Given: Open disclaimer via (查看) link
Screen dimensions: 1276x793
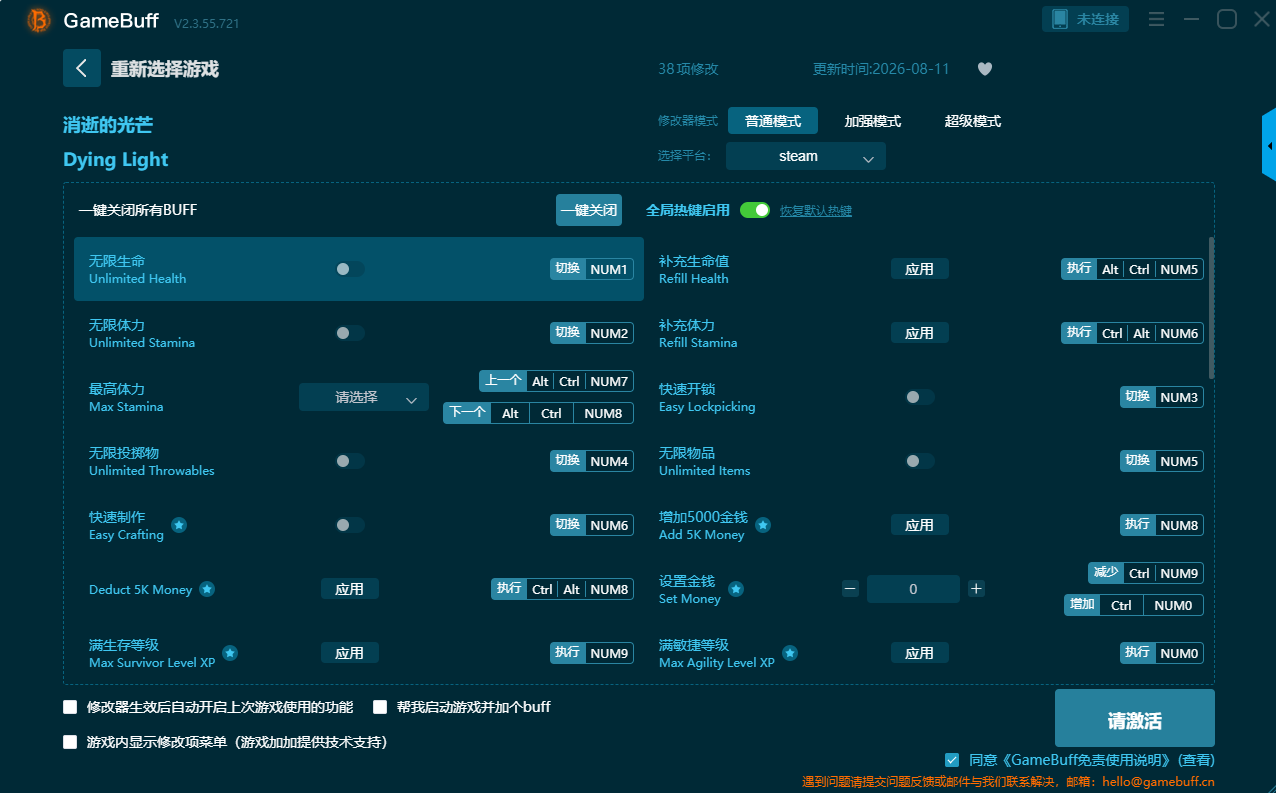Looking at the screenshot, I should 1196,760.
